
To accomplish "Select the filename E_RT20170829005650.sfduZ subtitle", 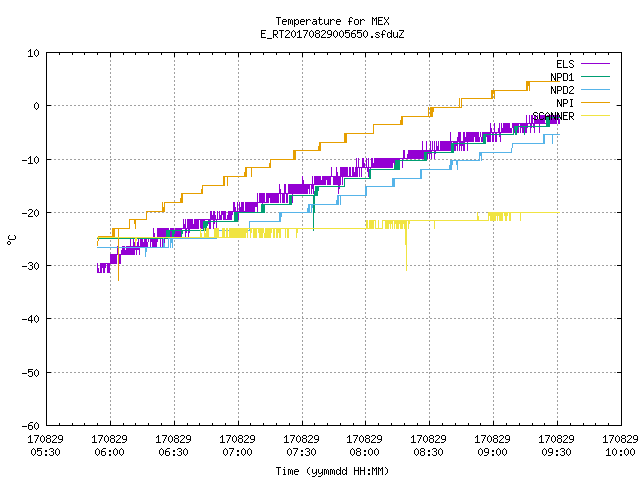I will (x=332, y=34).
